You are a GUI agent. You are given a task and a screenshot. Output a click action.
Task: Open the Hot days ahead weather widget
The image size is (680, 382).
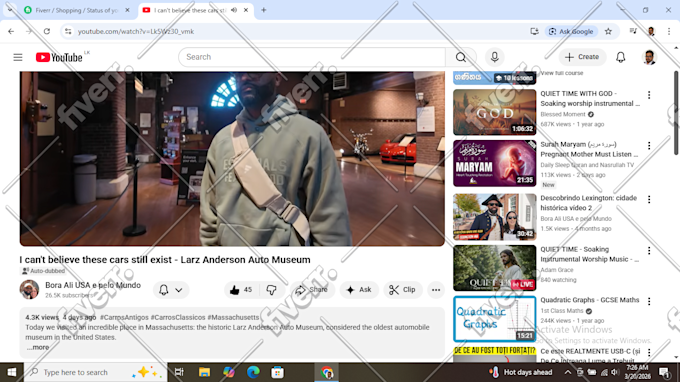pos(520,372)
